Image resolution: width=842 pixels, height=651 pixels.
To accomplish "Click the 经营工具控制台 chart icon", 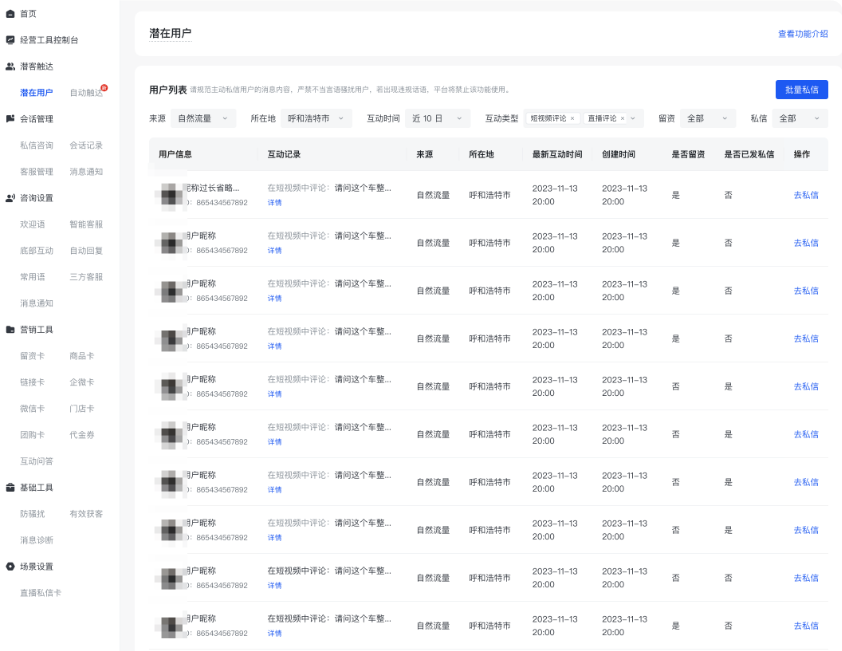I will tap(10, 40).
